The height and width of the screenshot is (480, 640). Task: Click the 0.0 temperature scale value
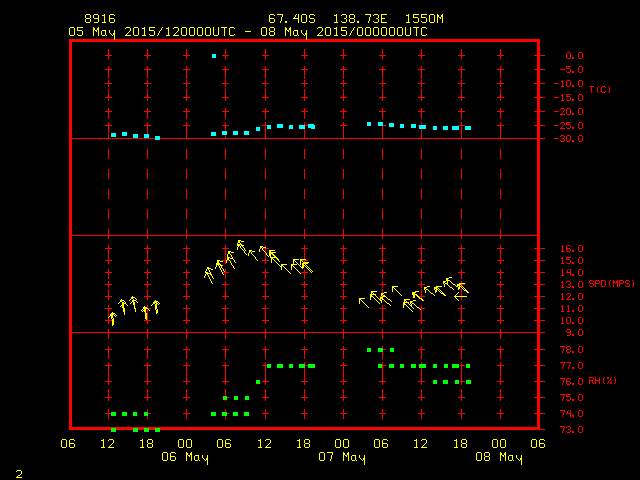click(x=574, y=56)
